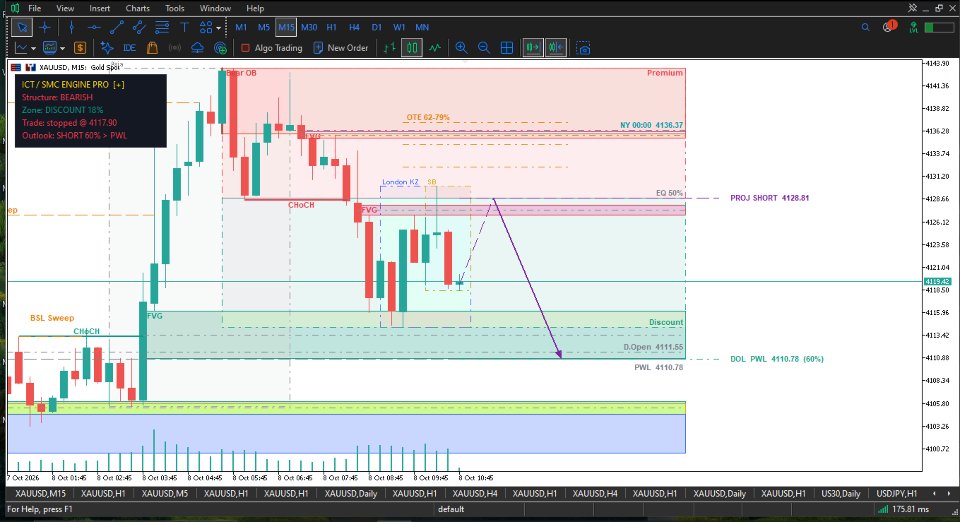Set timeframe to MN
This screenshot has height=522, width=960.
click(422, 28)
